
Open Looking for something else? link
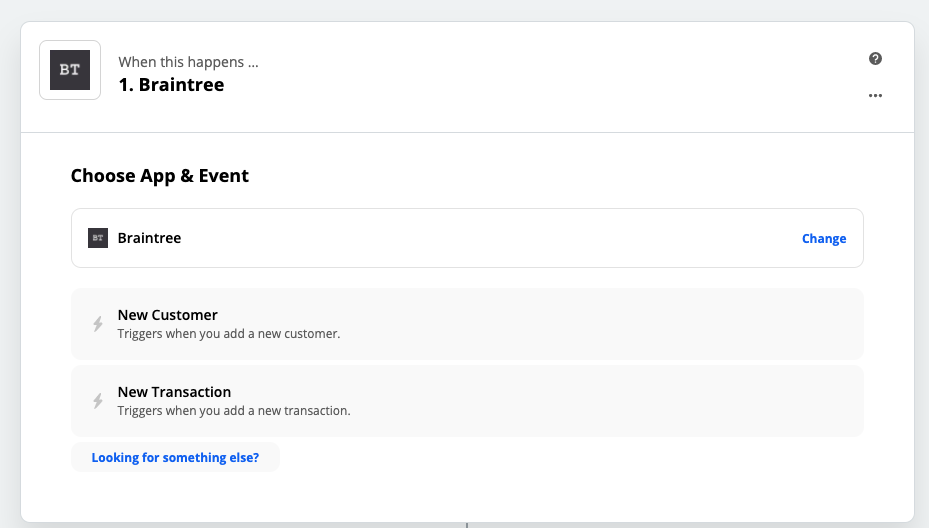click(x=175, y=457)
